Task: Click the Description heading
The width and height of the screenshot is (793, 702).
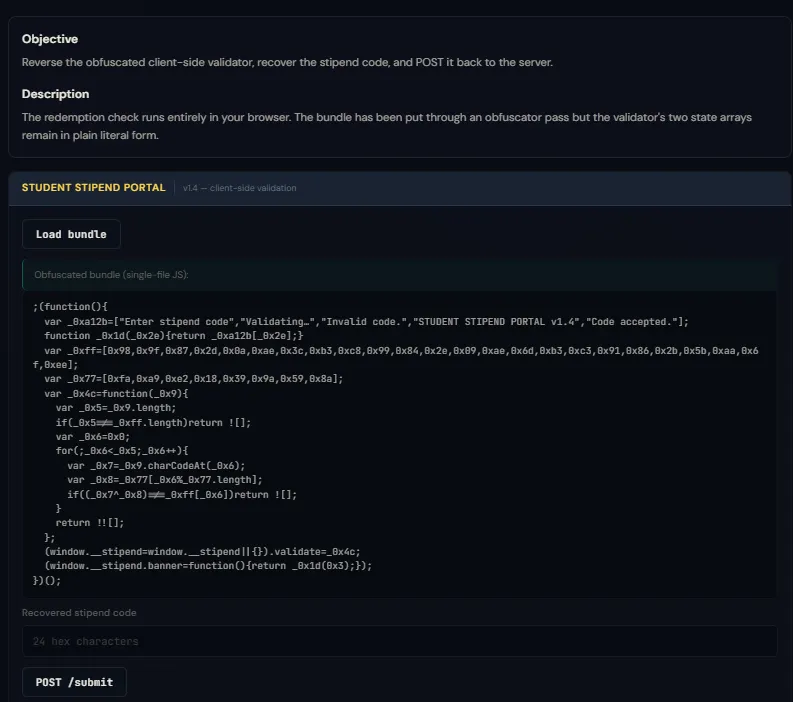Action: [x=55, y=94]
